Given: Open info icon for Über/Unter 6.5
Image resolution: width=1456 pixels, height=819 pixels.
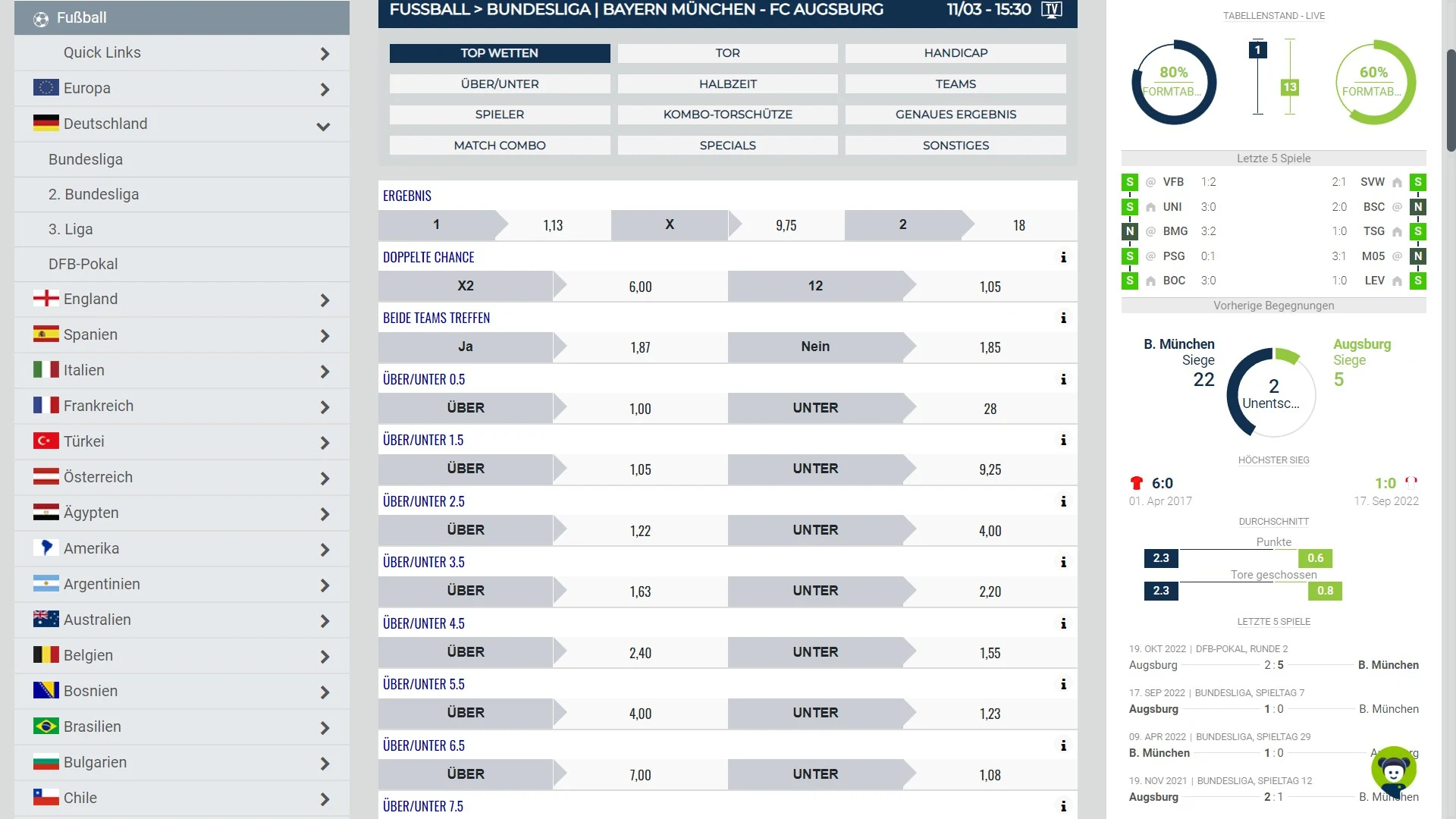Looking at the screenshot, I should point(1063,745).
